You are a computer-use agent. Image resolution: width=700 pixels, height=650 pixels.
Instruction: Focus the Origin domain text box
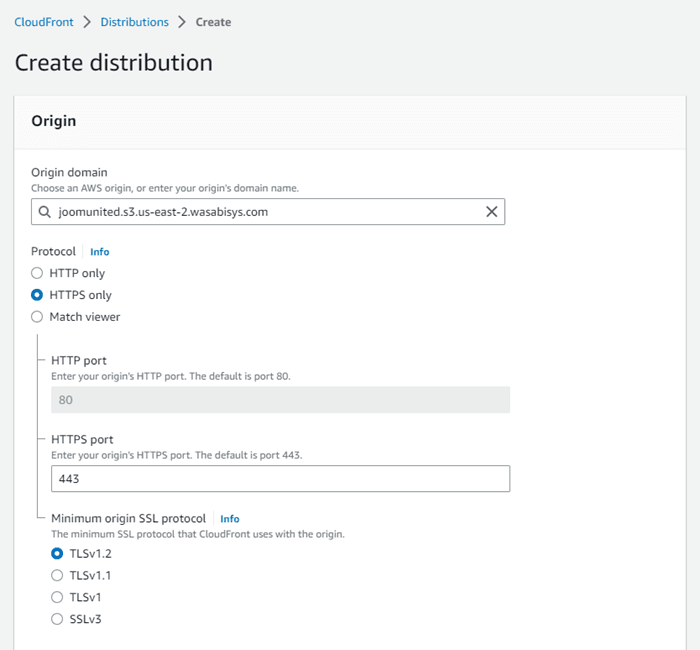click(x=260, y=212)
